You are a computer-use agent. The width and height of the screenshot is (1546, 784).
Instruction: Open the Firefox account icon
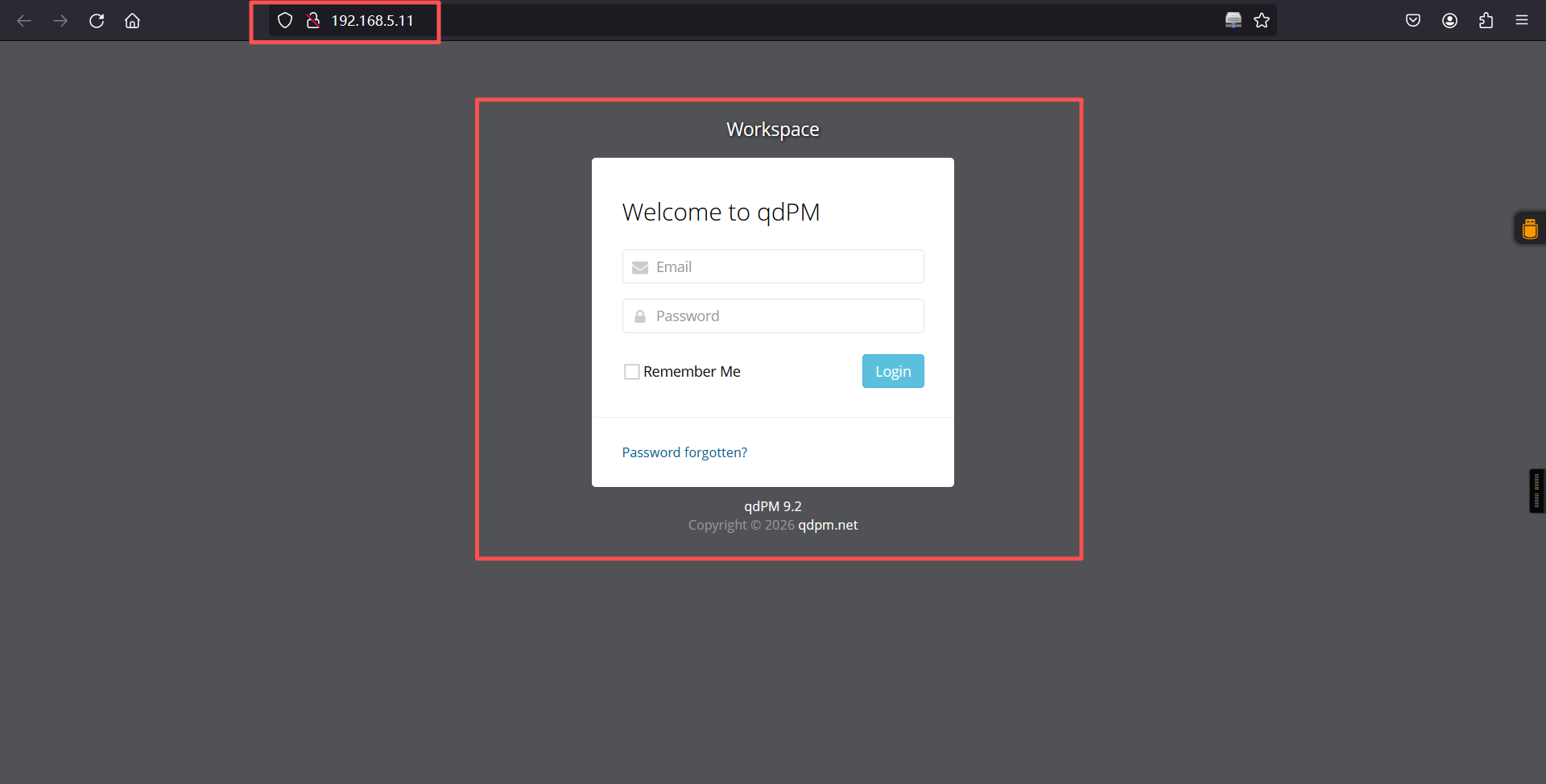[1450, 21]
